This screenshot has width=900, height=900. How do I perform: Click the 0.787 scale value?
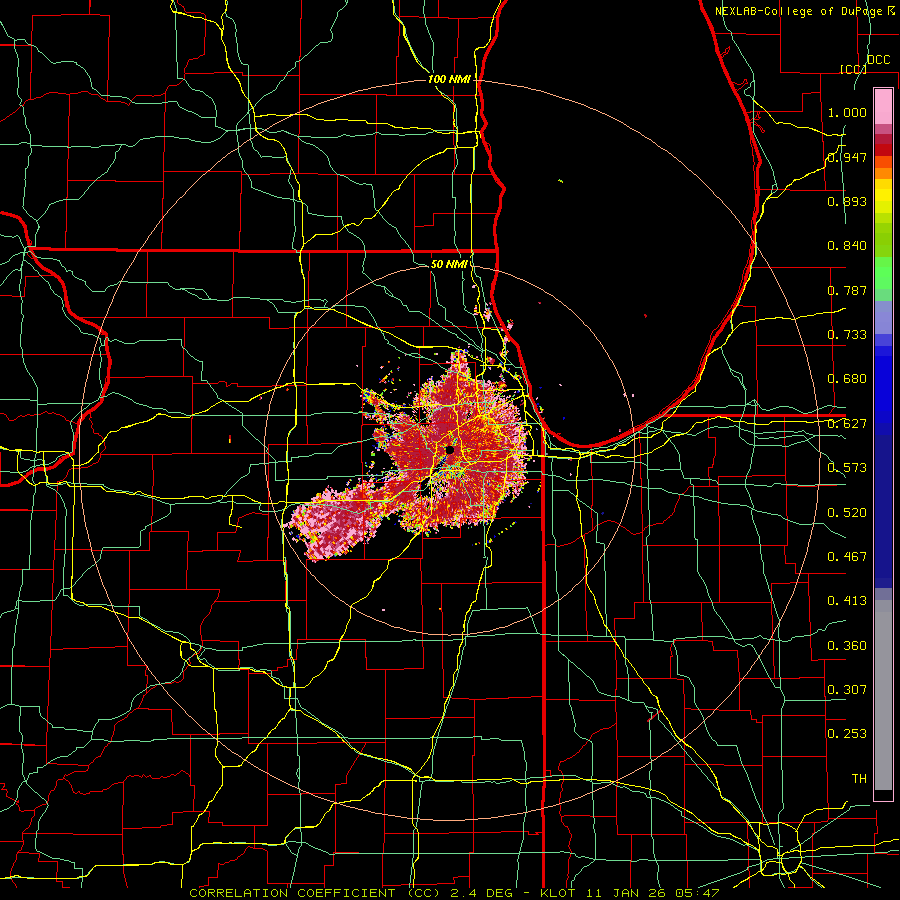[847, 290]
